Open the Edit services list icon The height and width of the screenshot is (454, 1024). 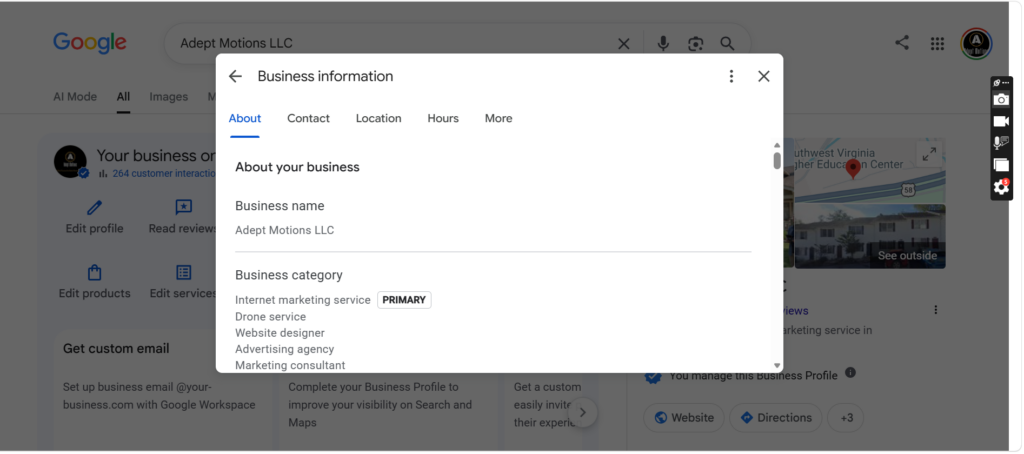click(x=184, y=272)
